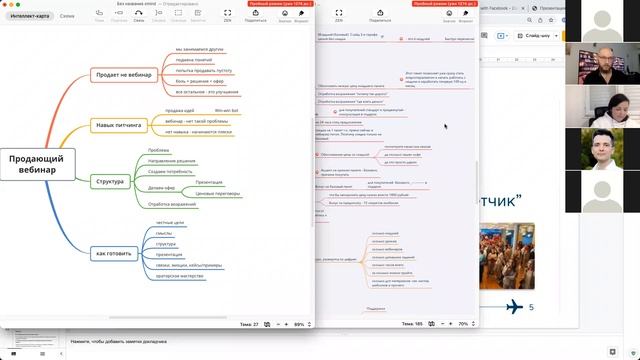Select the subtopic честные цели
Viewport: 640px width, 360px height.
(x=170, y=223)
